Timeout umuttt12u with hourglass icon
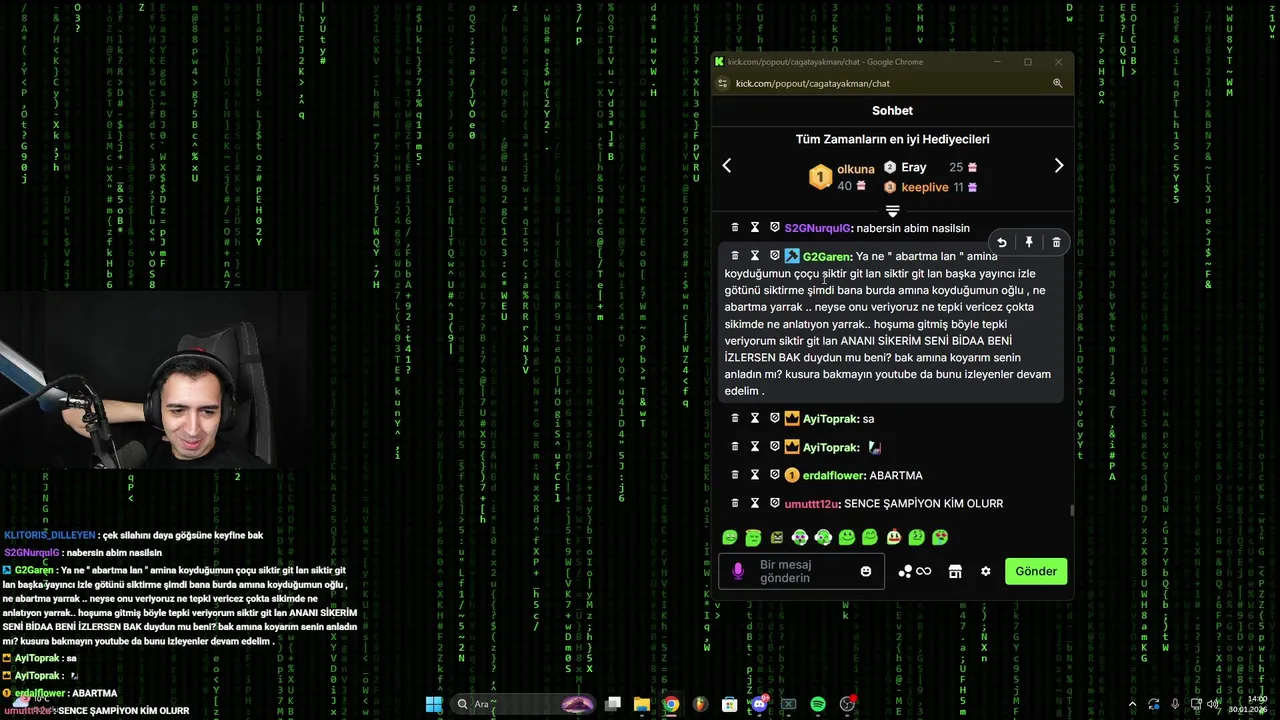Image resolution: width=1280 pixels, height=720 pixels. (x=755, y=503)
